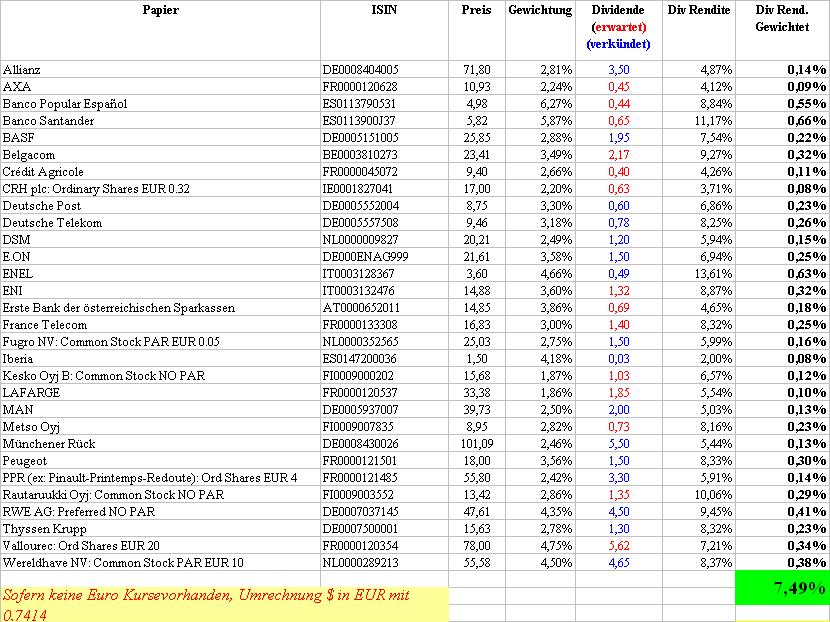Select the ISIN column header
Screen dimensions: 830x622
click(x=384, y=30)
